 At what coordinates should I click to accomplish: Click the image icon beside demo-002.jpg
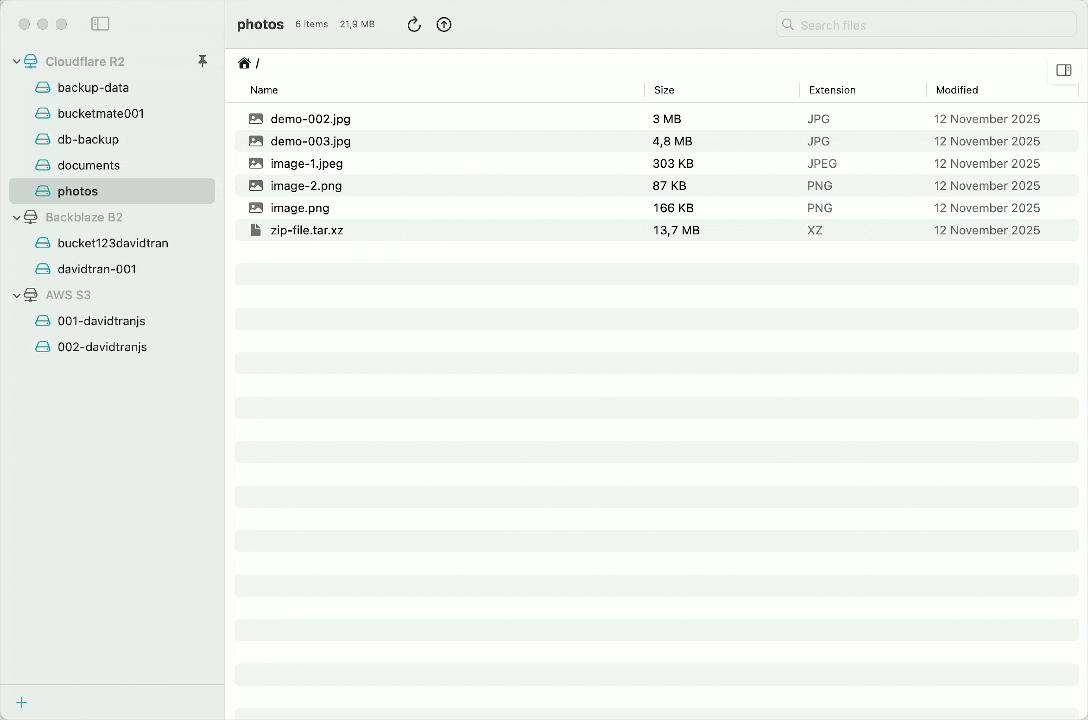258,118
